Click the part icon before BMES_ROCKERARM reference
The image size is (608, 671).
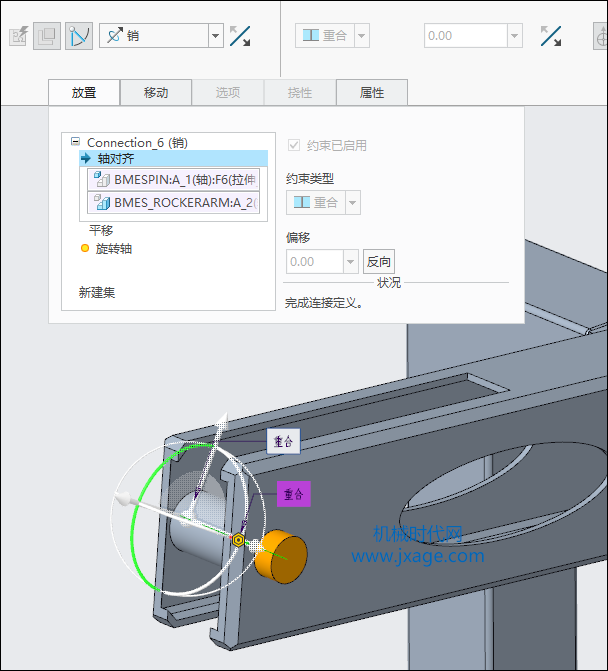[101, 202]
